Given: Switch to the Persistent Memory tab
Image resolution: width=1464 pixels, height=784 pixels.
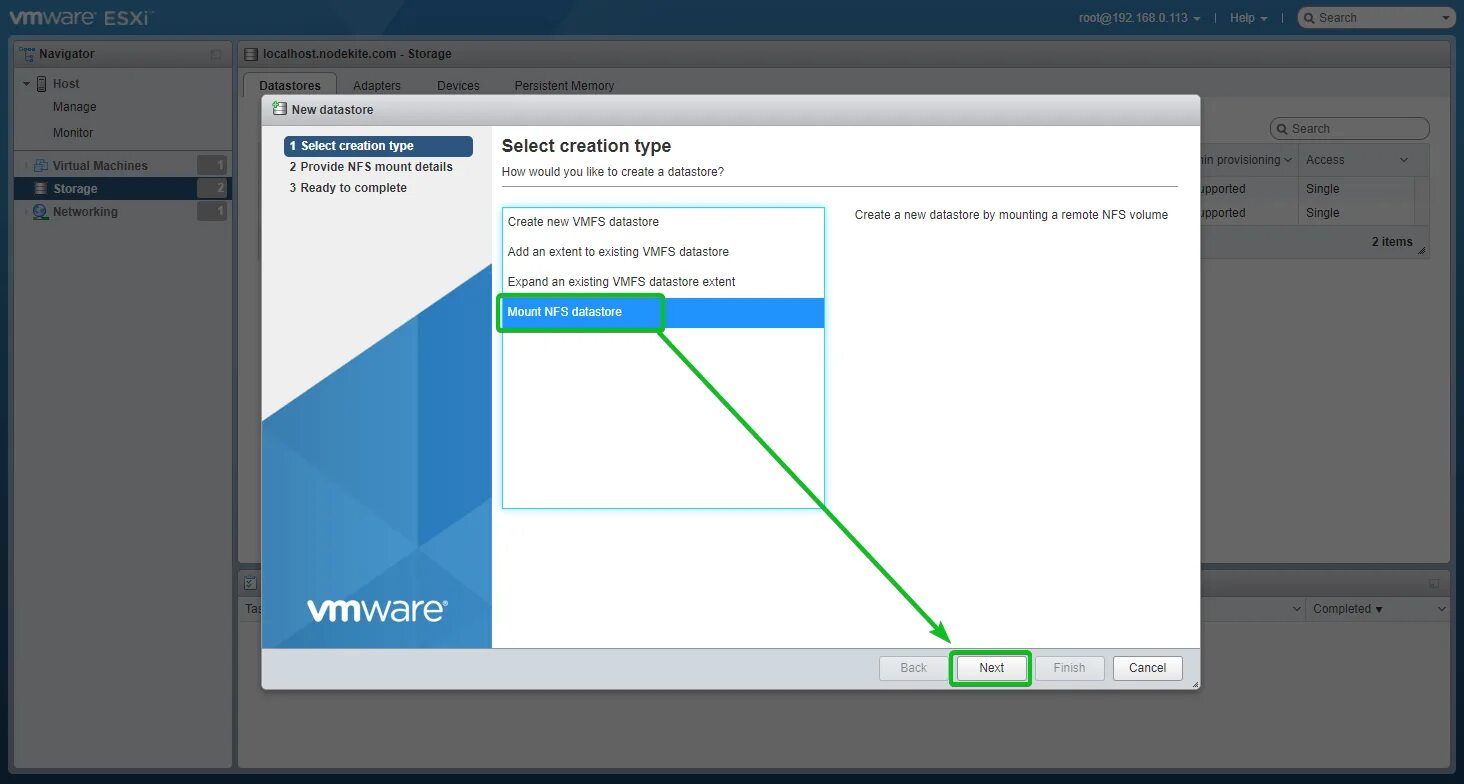Looking at the screenshot, I should tap(564, 86).
